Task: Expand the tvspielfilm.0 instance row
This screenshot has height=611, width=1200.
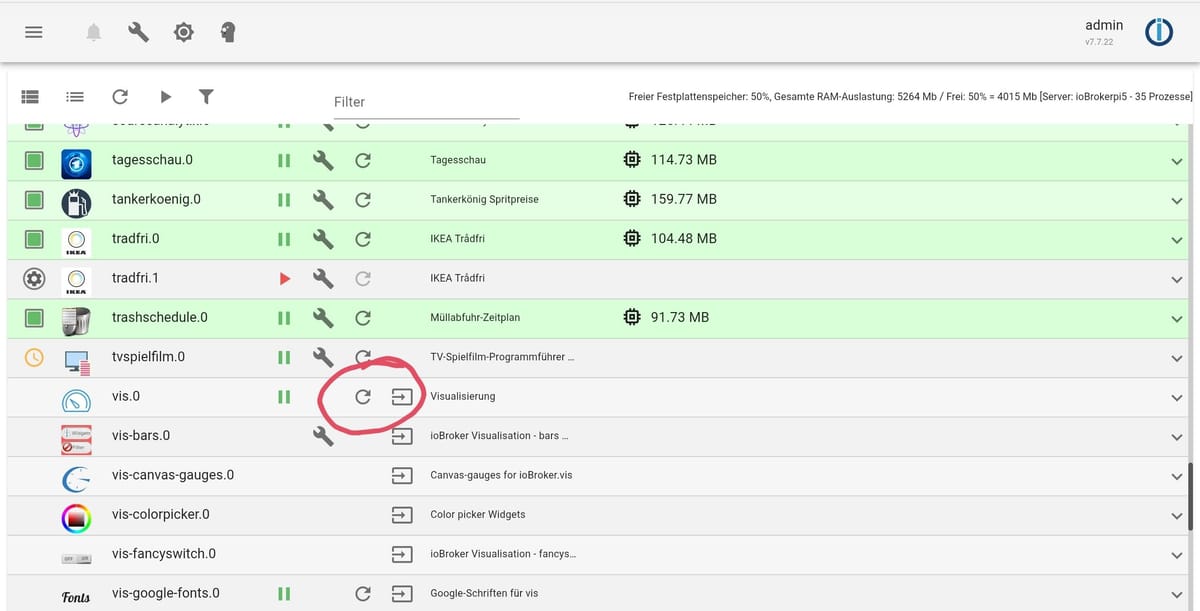Action: (1177, 357)
